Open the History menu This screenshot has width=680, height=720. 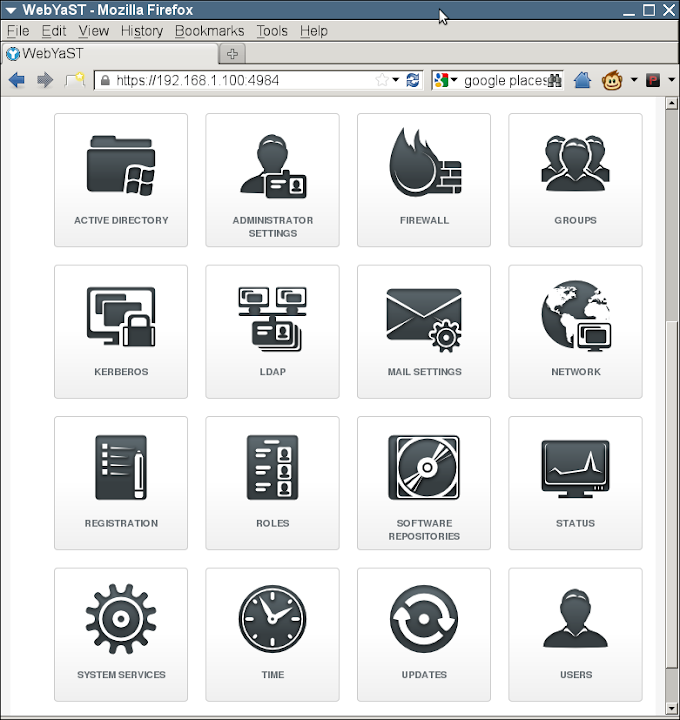click(142, 31)
